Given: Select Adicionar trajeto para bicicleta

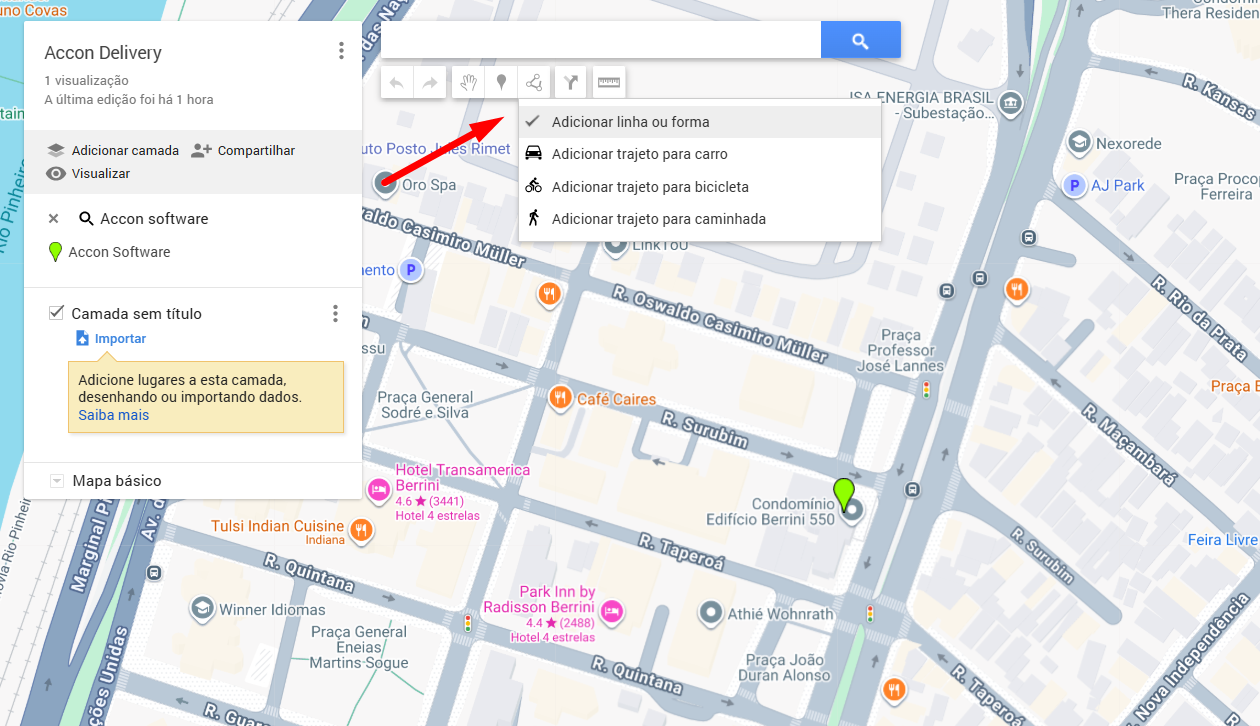Looking at the screenshot, I should point(650,187).
